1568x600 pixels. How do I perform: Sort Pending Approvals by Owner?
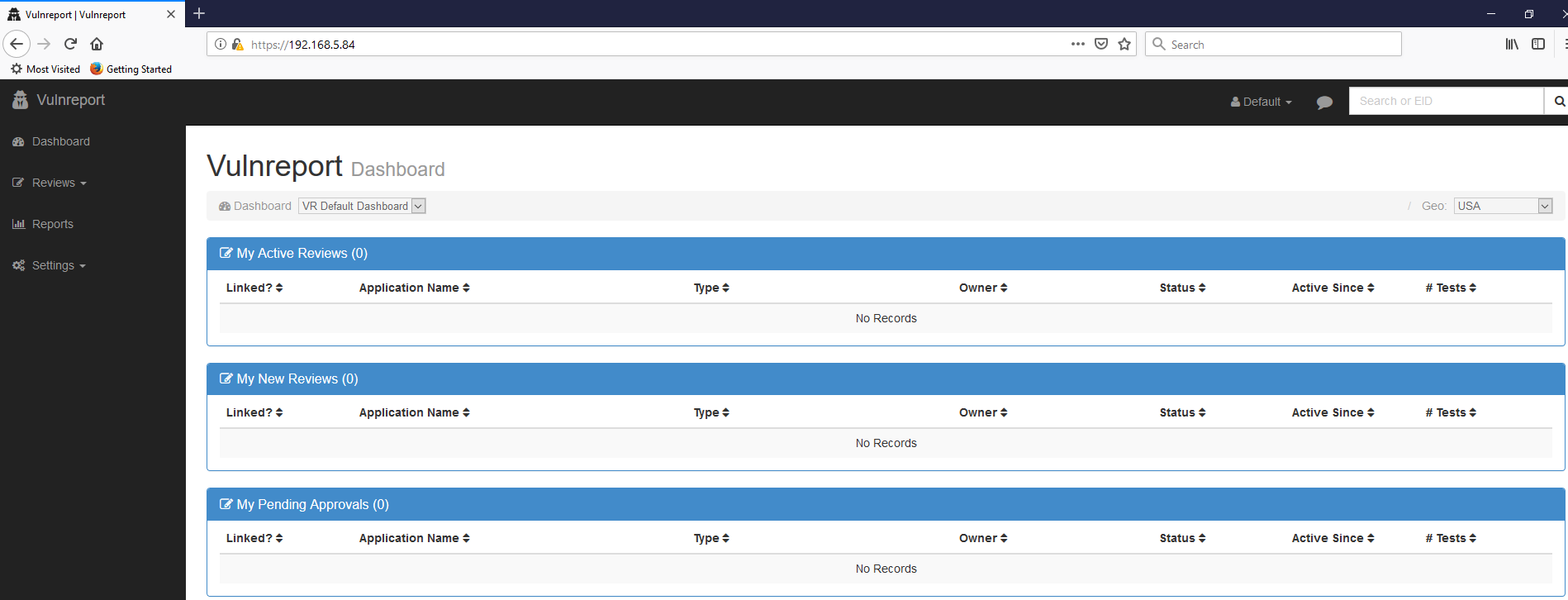click(983, 538)
